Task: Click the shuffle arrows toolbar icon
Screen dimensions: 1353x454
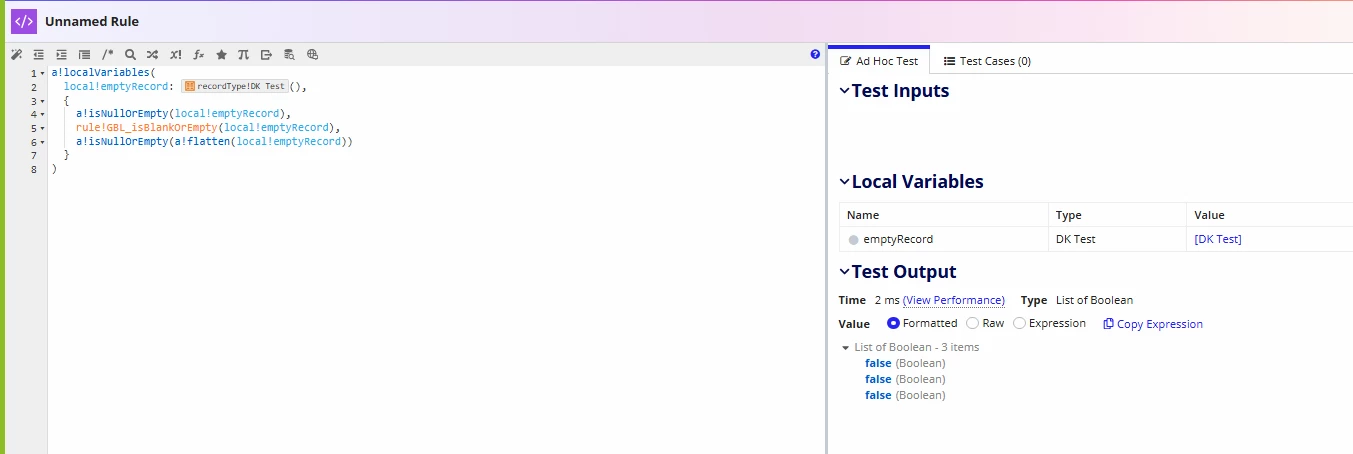Action: pos(152,55)
